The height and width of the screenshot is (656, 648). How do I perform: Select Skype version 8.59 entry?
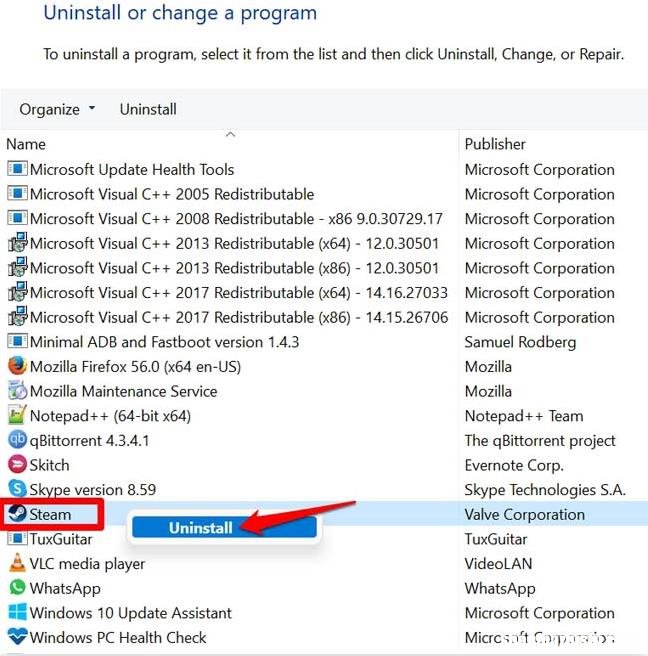(92, 490)
